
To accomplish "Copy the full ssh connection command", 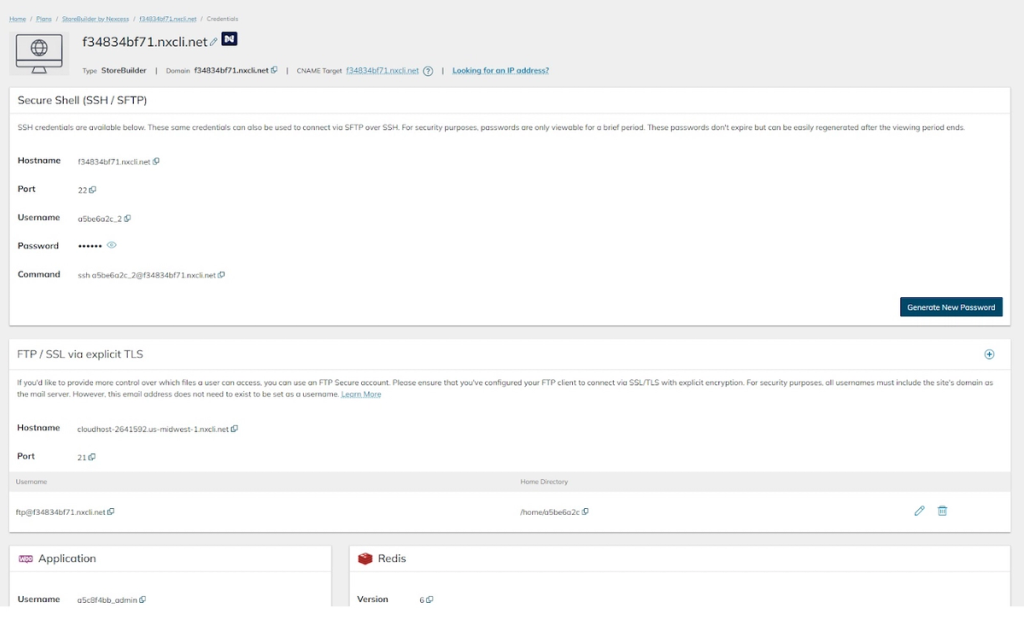I will pos(222,275).
